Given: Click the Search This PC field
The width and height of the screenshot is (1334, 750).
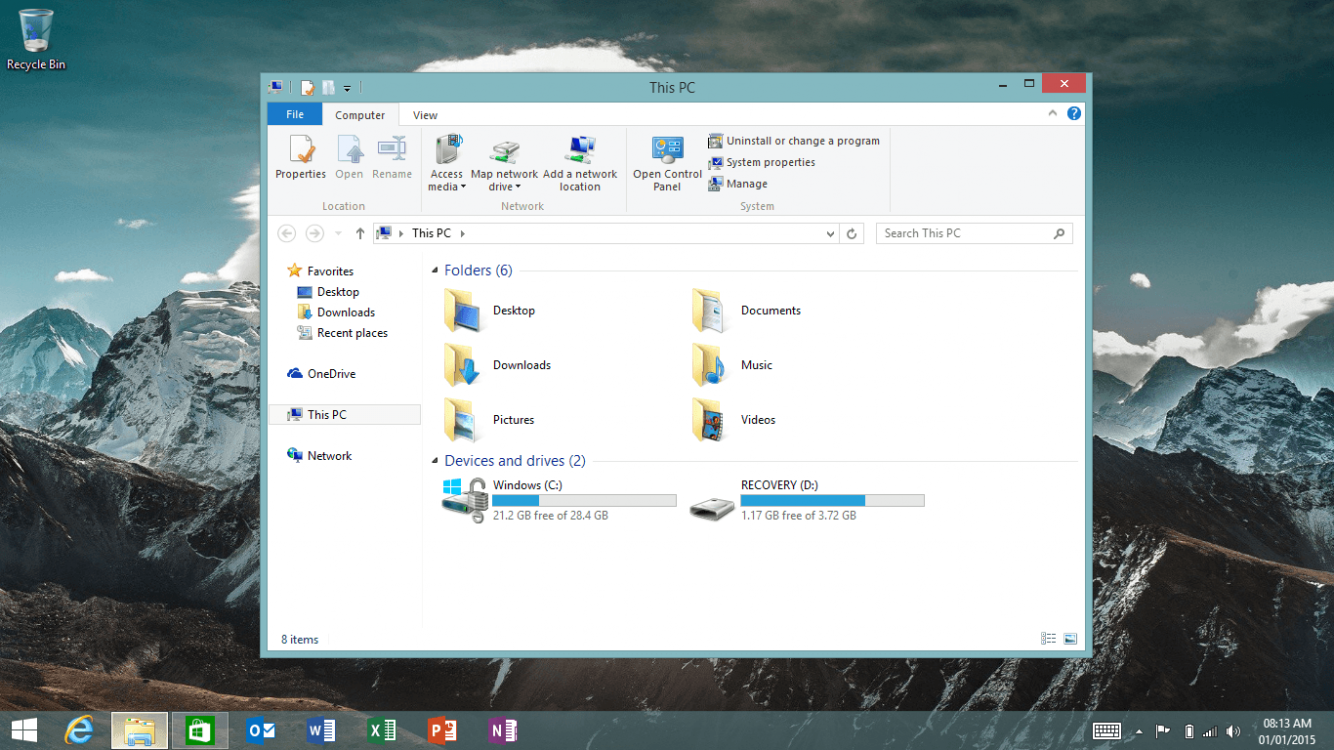Looking at the screenshot, I should (x=974, y=233).
